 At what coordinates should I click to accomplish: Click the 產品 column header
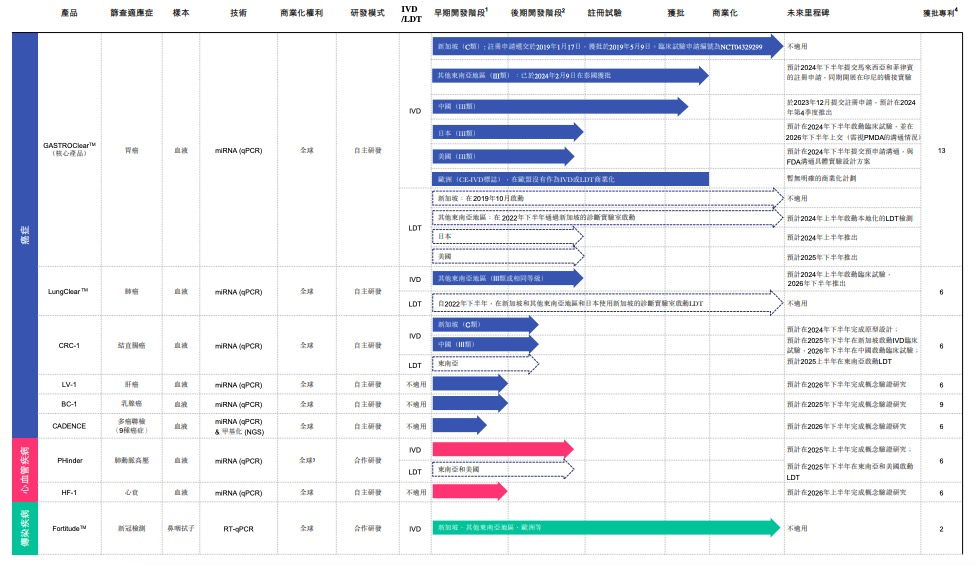(x=69, y=15)
